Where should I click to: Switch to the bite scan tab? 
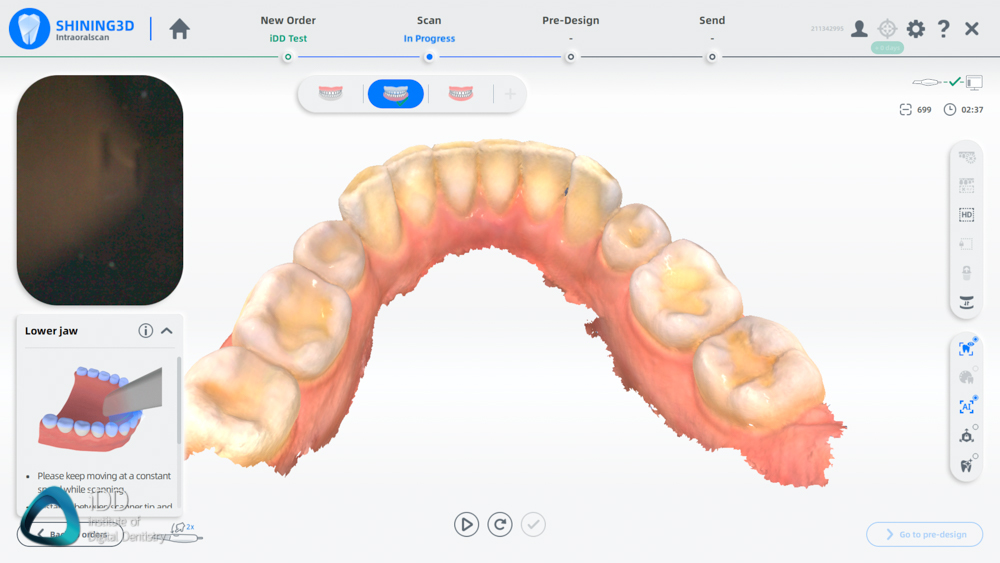click(x=460, y=94)
